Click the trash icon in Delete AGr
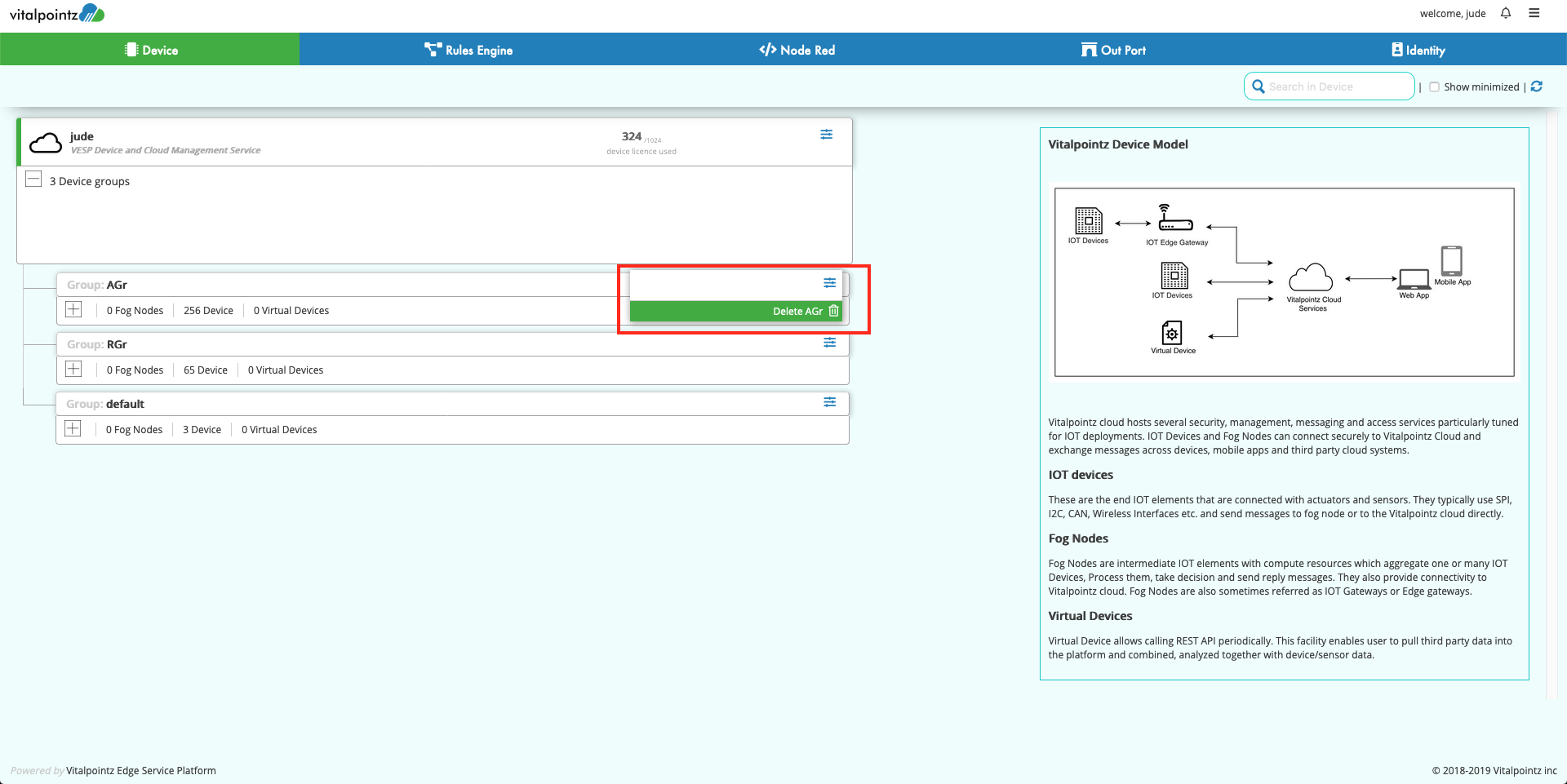The height and width of the screenshot is (784, 1567). coord(833,311)
